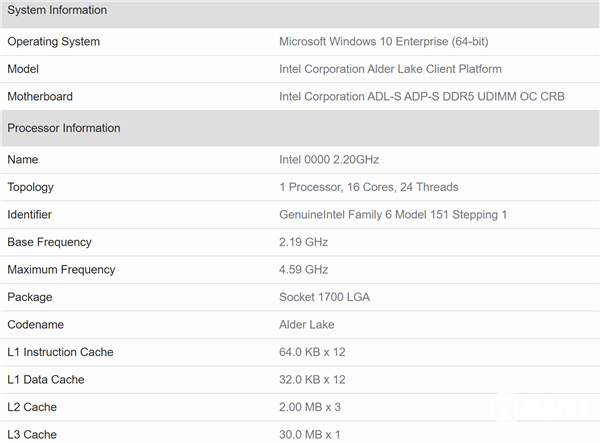600x443 pixels.
Task: Click the Processor Information section header
Action: tap(64, 128)
